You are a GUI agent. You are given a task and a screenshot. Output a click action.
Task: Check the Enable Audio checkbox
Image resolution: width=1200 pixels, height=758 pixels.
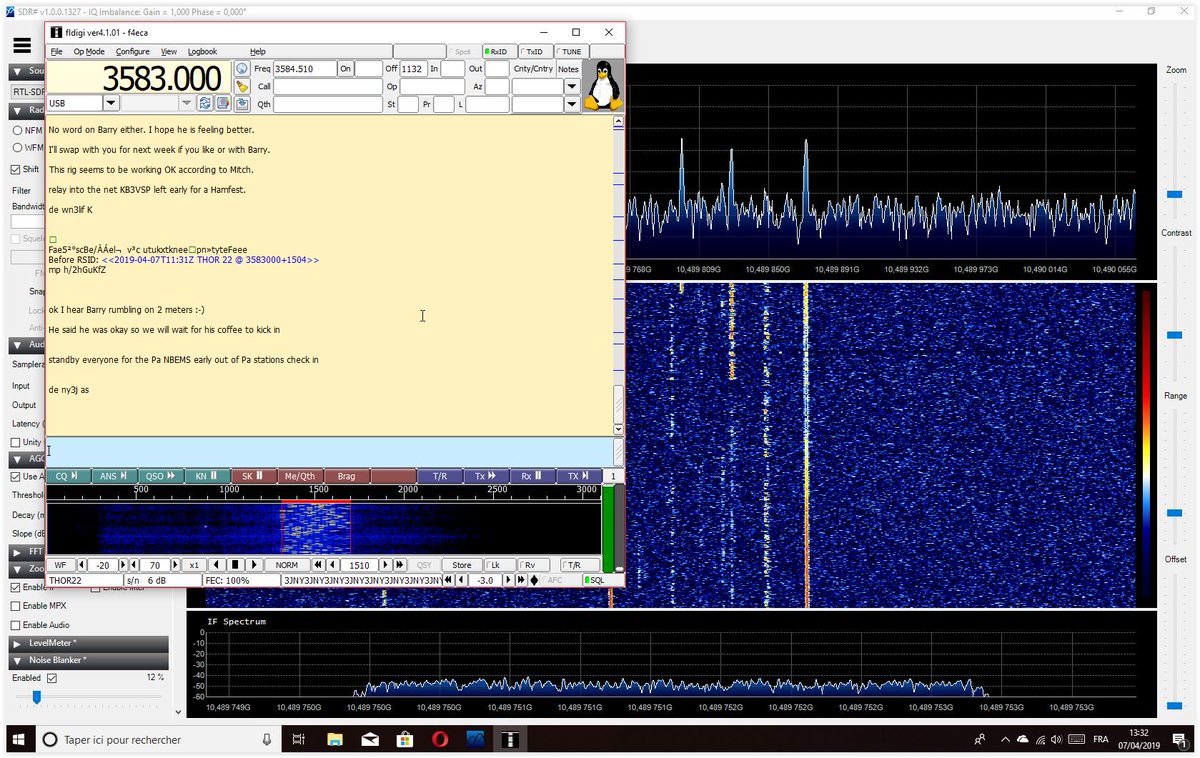[x=15, y=625]
